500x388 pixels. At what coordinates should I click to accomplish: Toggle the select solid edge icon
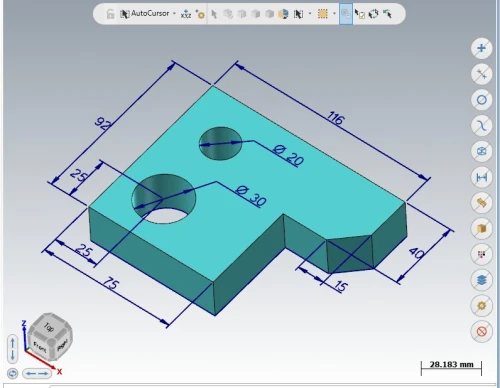(228, 14)
